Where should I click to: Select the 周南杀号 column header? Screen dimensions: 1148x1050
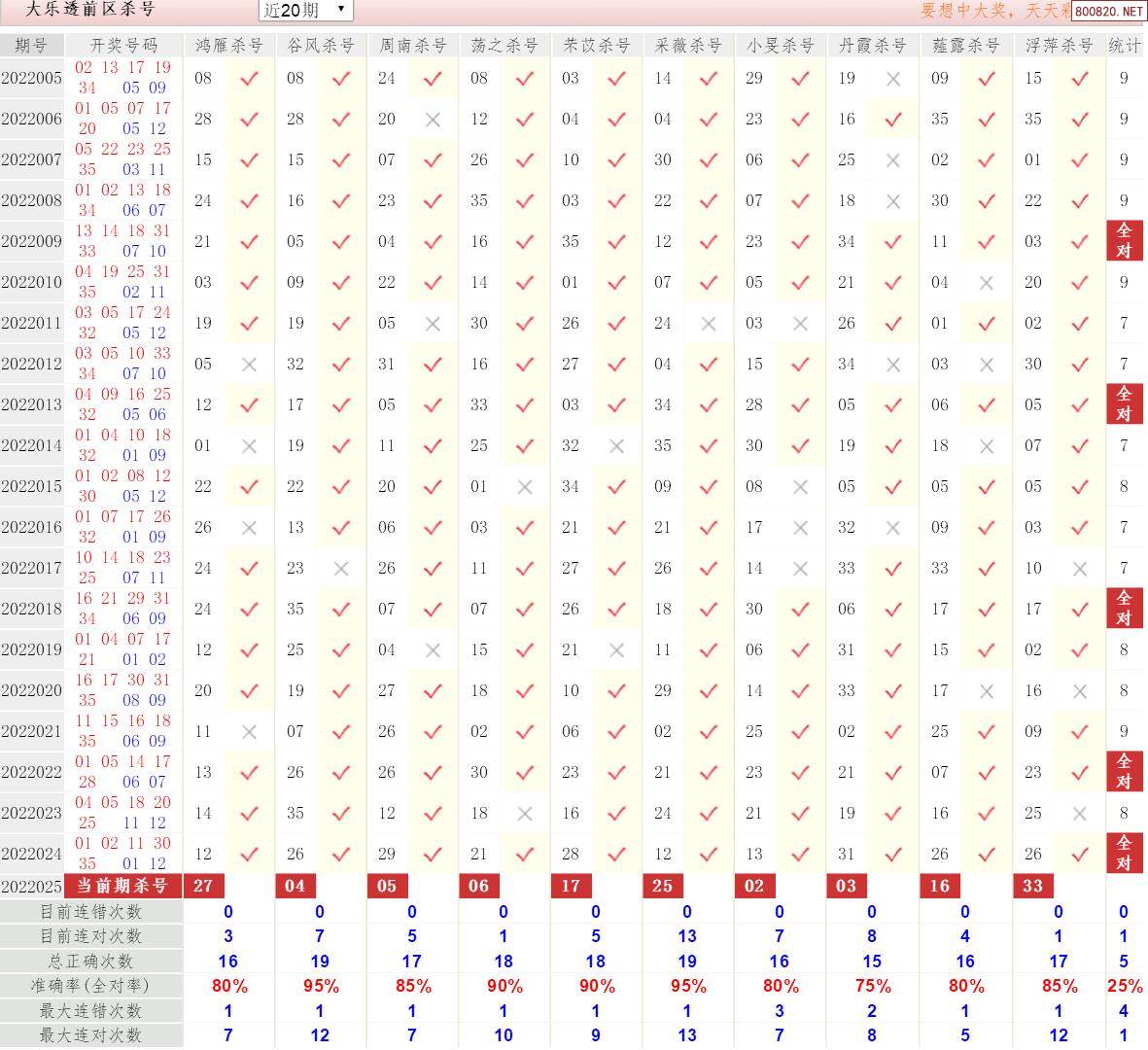413,46
